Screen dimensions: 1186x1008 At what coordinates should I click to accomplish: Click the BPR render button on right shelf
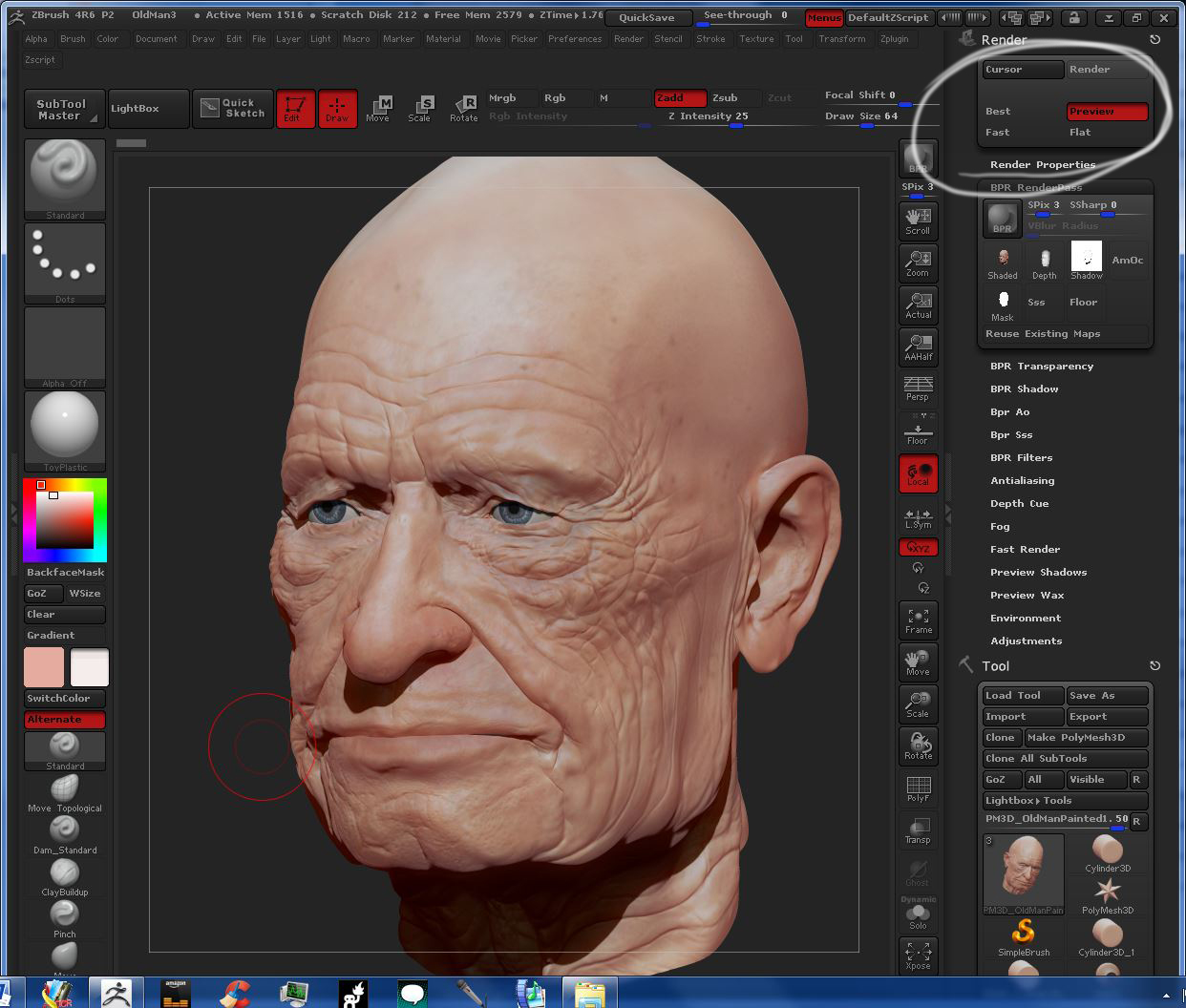pyautogui.click(x=918, y=158)
